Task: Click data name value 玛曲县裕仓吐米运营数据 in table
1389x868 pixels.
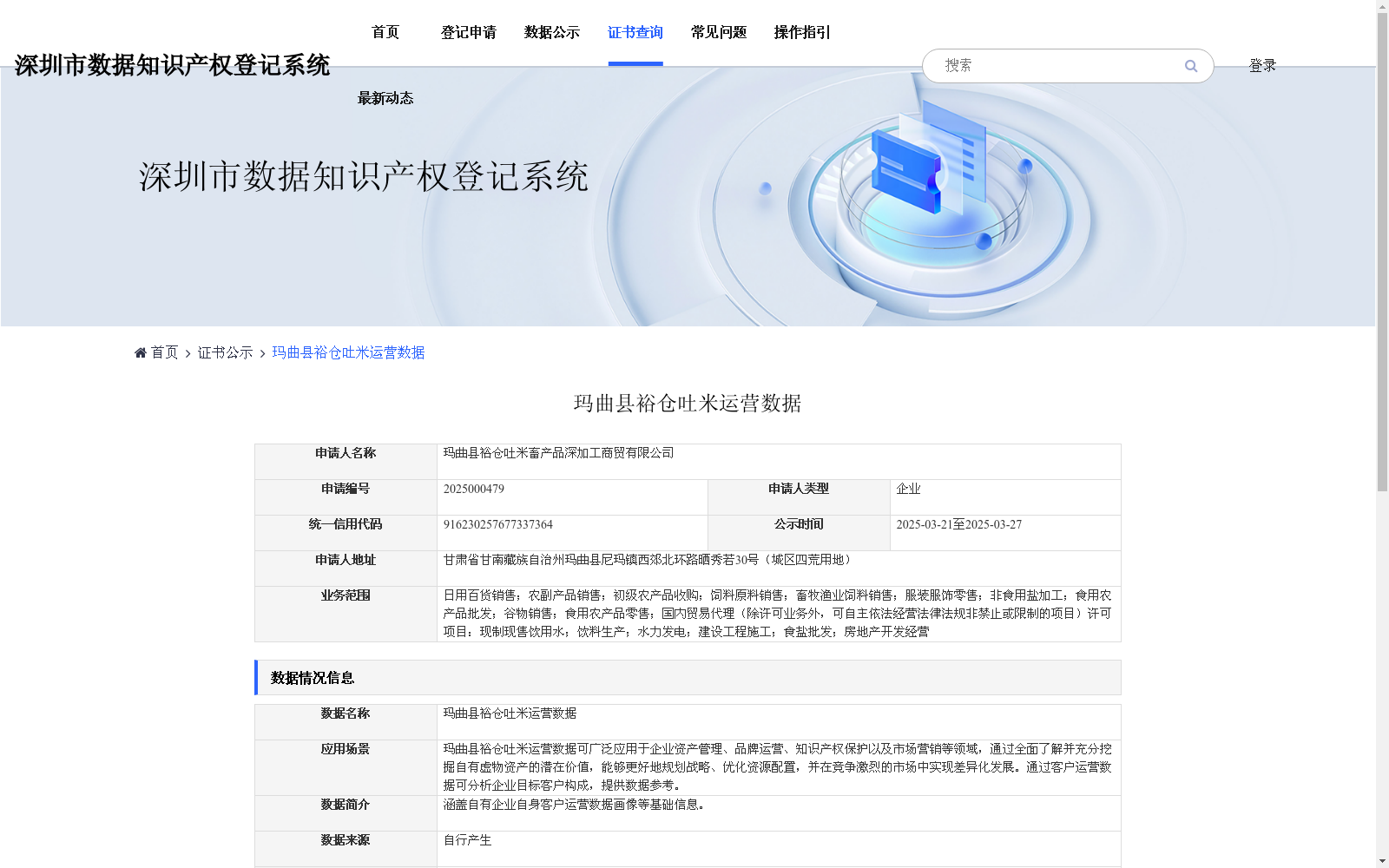Action: click(510, 713)
